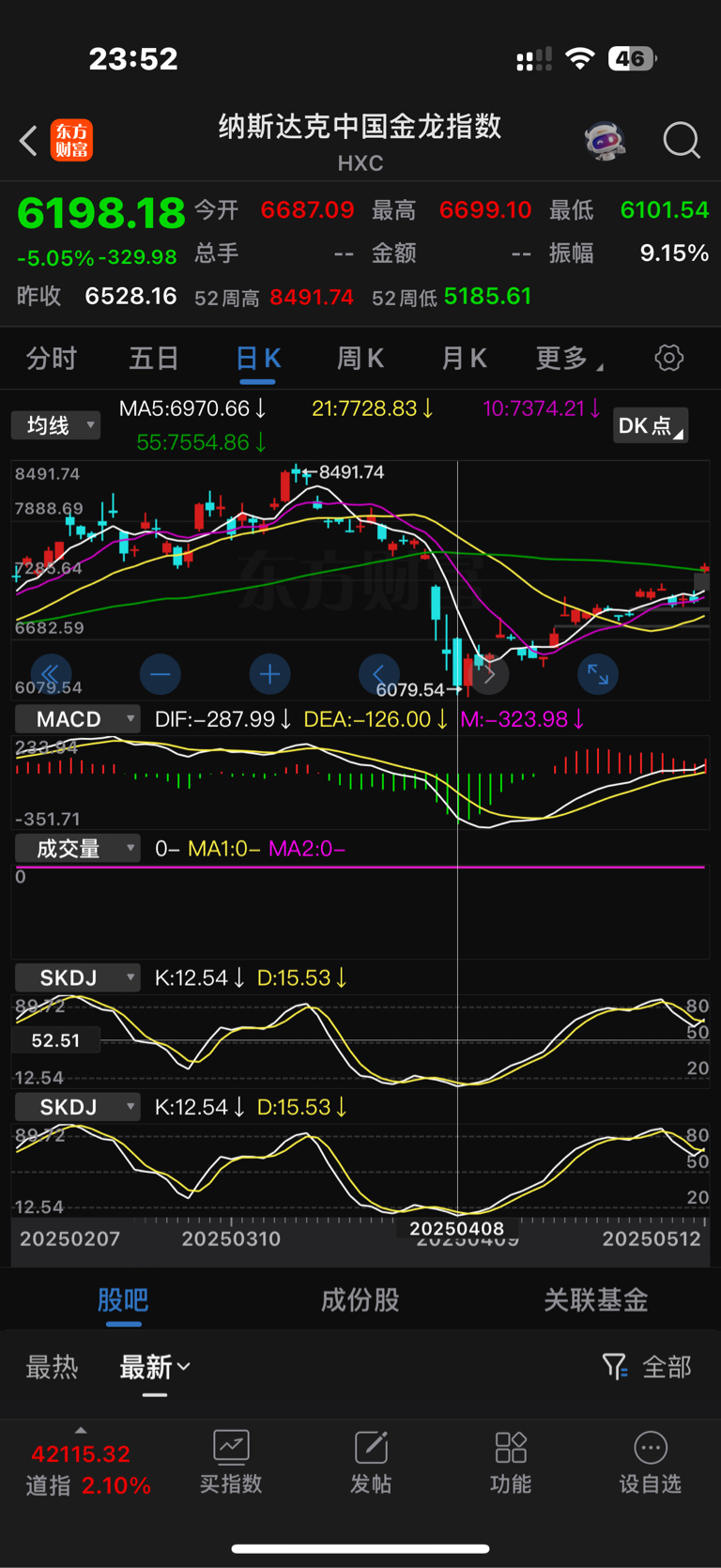Select the 最热 sort option

click(x=52, y=1367)
